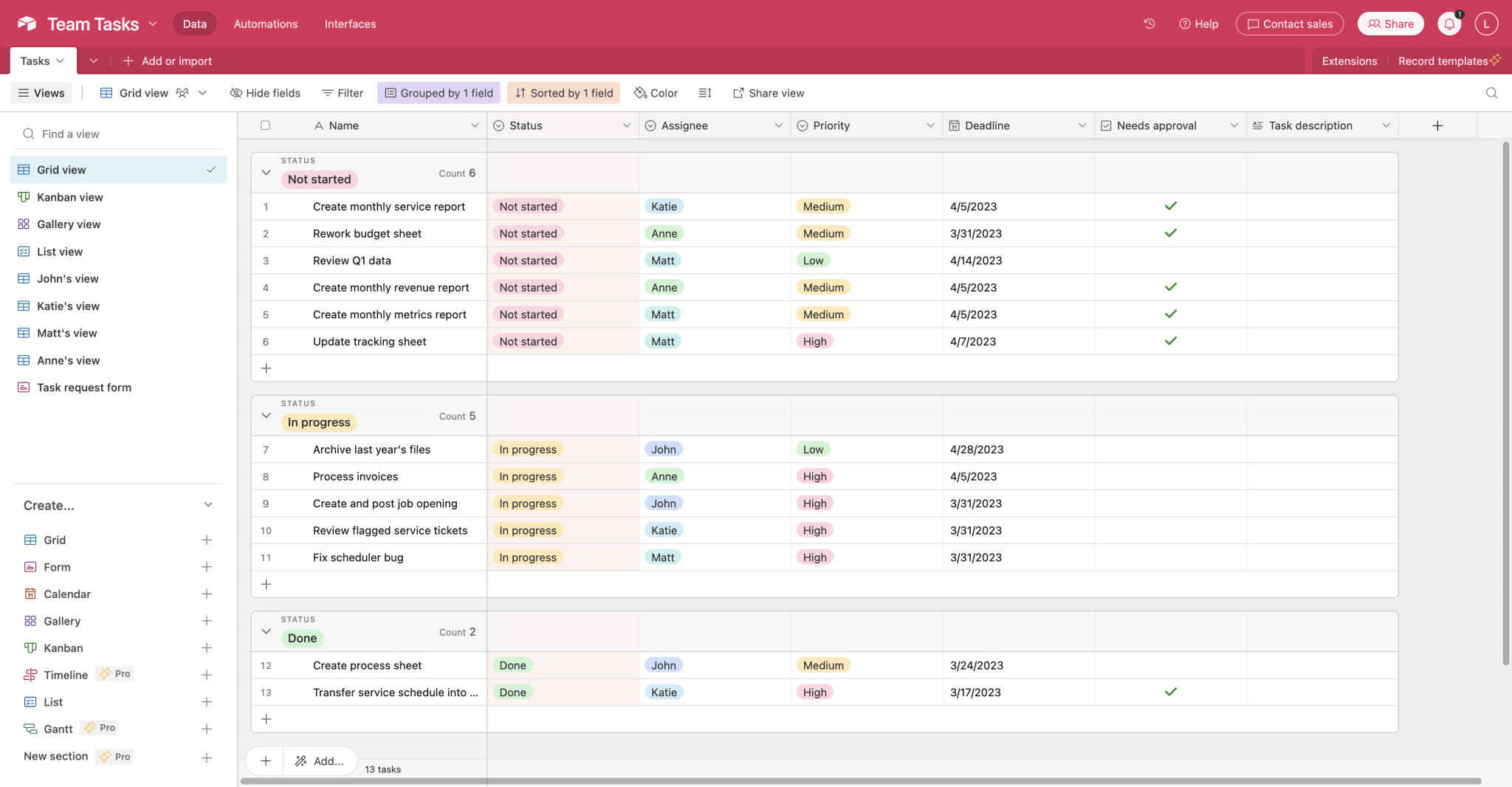Image resolution: width=1512 pixels, height=787 pixels.
Task: Create a new Timeline view
Action: (x=207, y=674)
